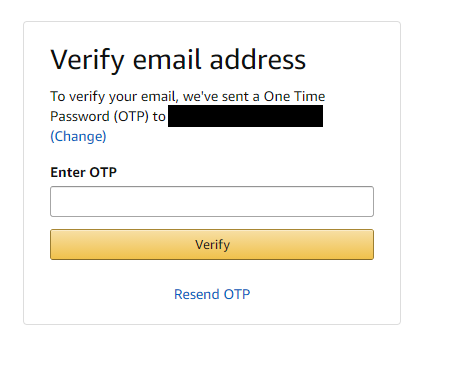Viewport: 449px width, 373px height.
Task: Click the word 'address' in the heading
Action: (x=258, y=60)
